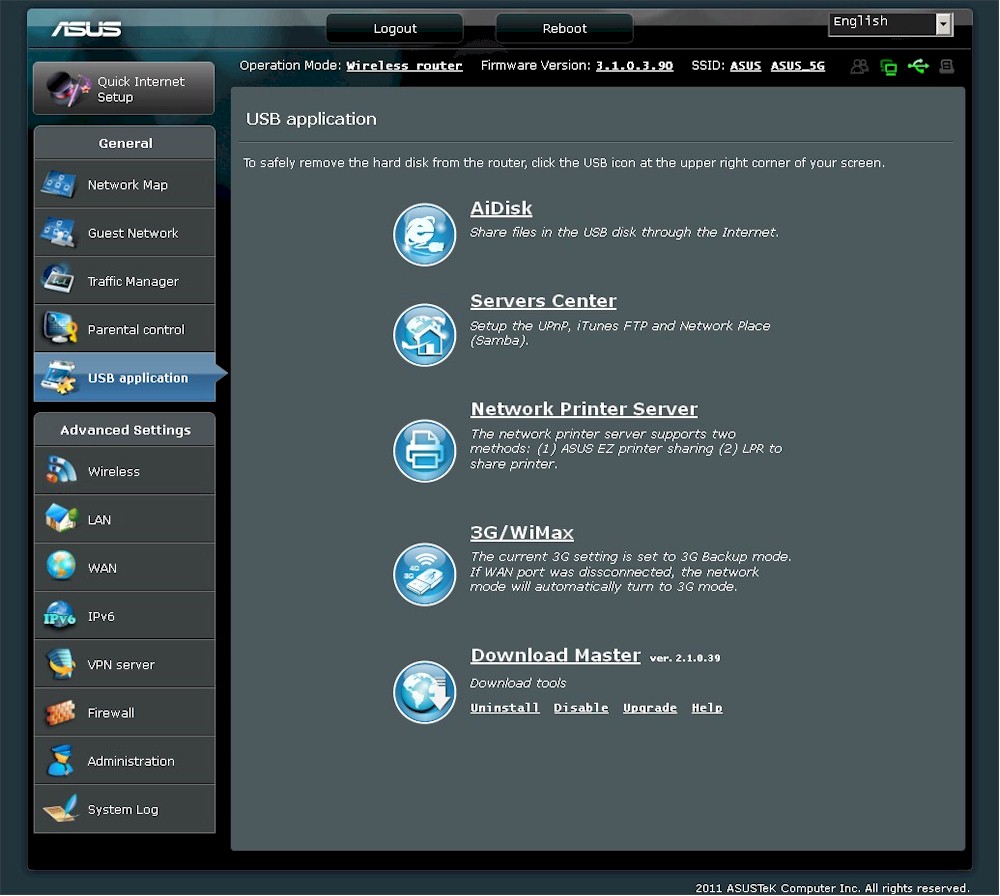The image size is (1000, 896).
Task: Click the LAN house sidebar icon
Action: pos(61,518)
